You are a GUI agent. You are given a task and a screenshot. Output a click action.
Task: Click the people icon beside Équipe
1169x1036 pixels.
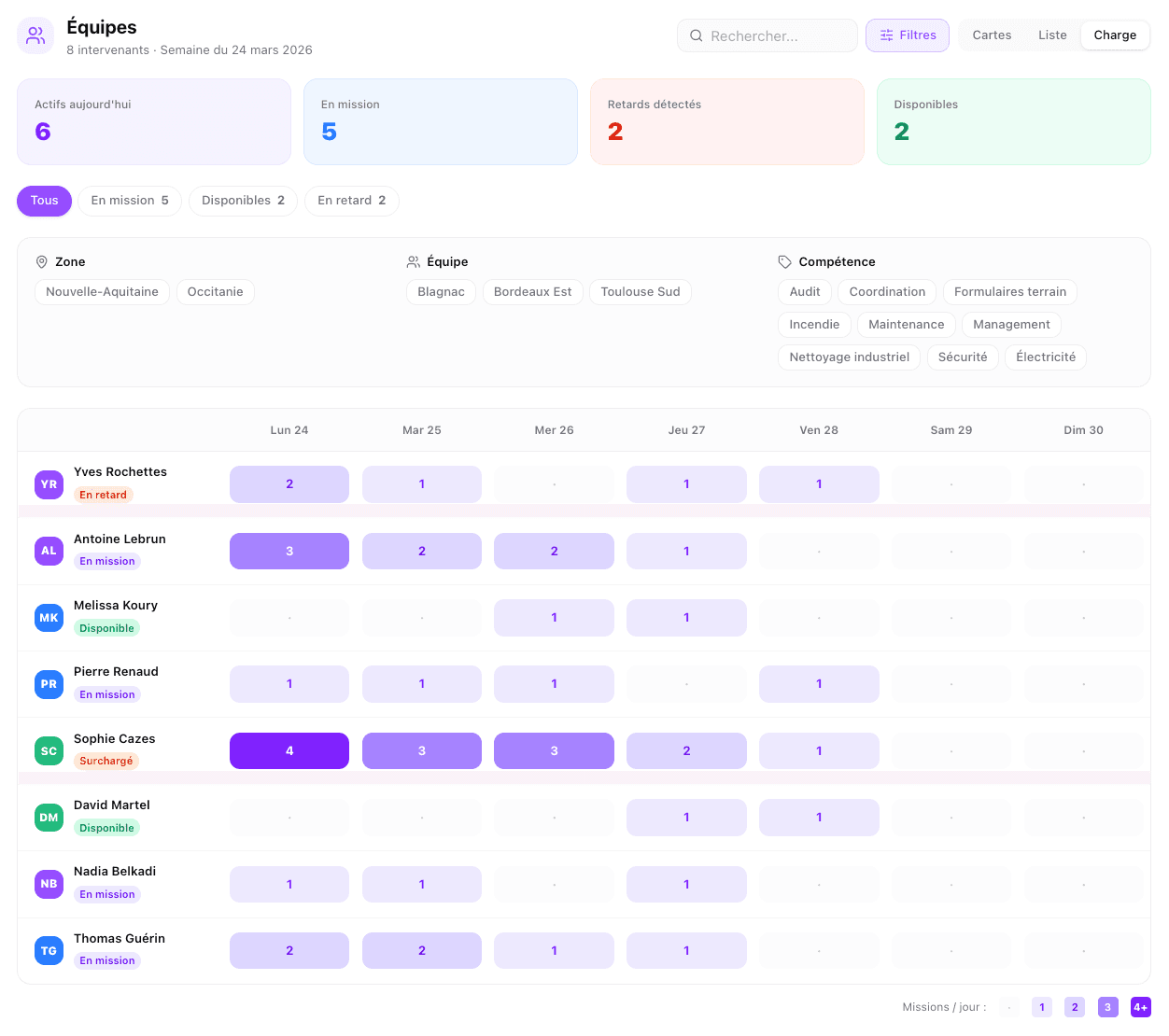[414, 262]
